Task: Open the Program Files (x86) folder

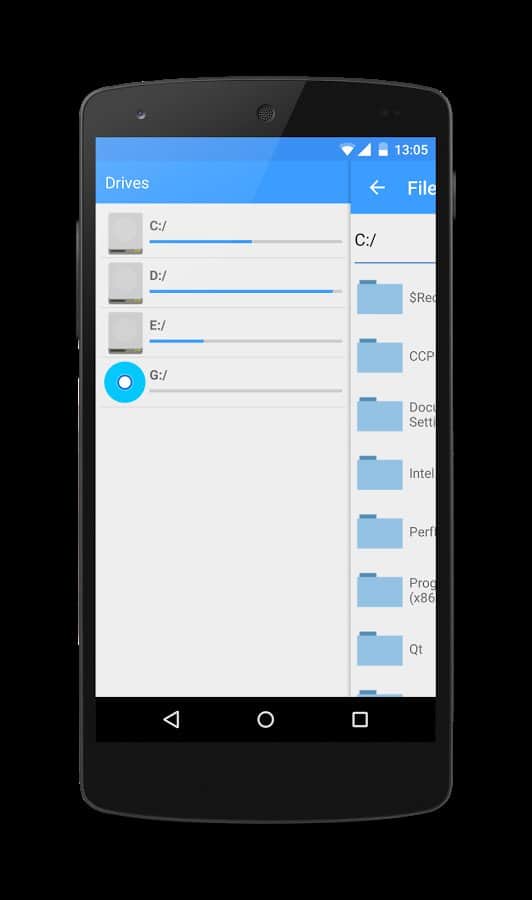Action: (396, 590)
